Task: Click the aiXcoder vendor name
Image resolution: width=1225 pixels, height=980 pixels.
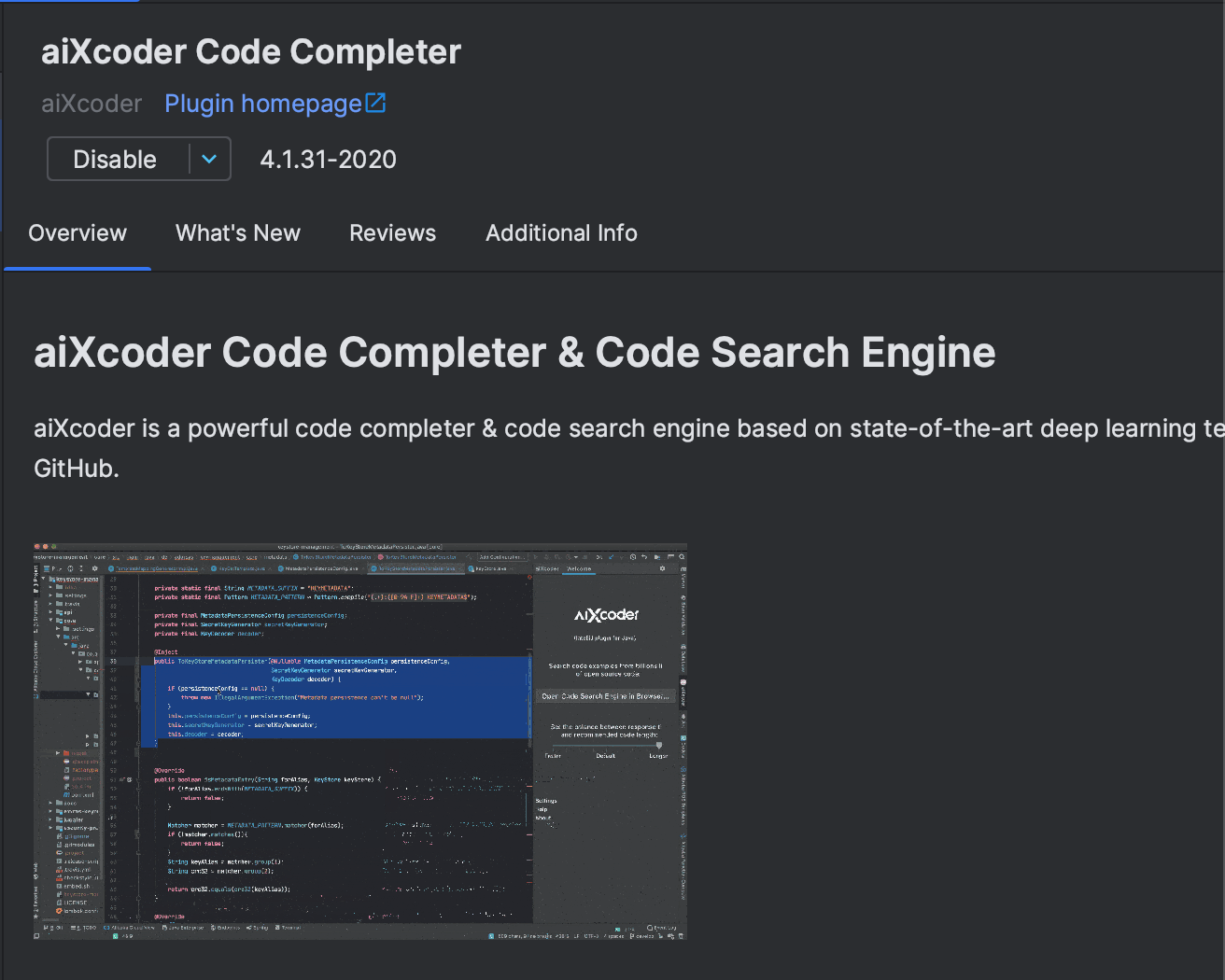Action: (x=92, y=104)
